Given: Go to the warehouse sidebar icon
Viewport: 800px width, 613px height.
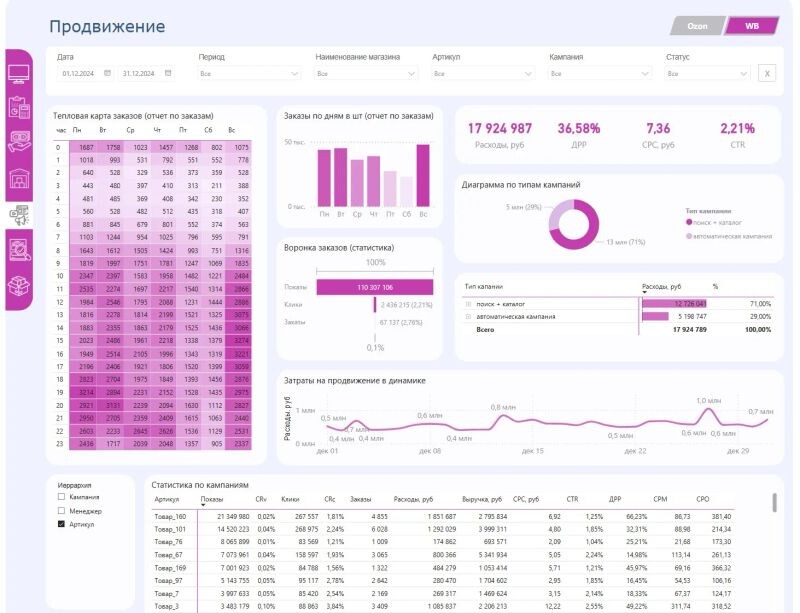Looking at the screenshot, I should click(x=19, y=179).
